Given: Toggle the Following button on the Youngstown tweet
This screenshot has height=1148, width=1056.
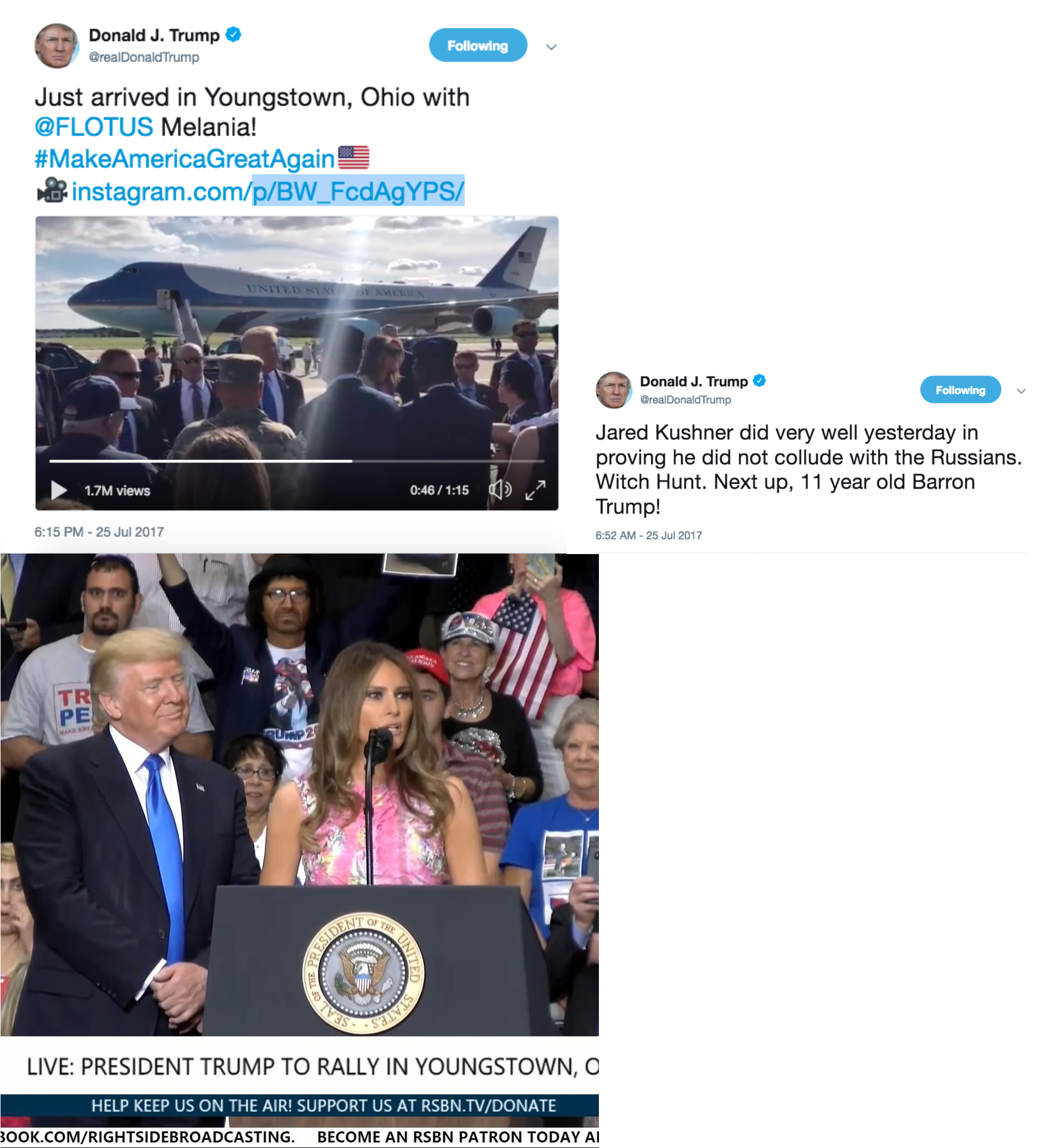Looking at the screenshot, I should click(x=478, y=46).
